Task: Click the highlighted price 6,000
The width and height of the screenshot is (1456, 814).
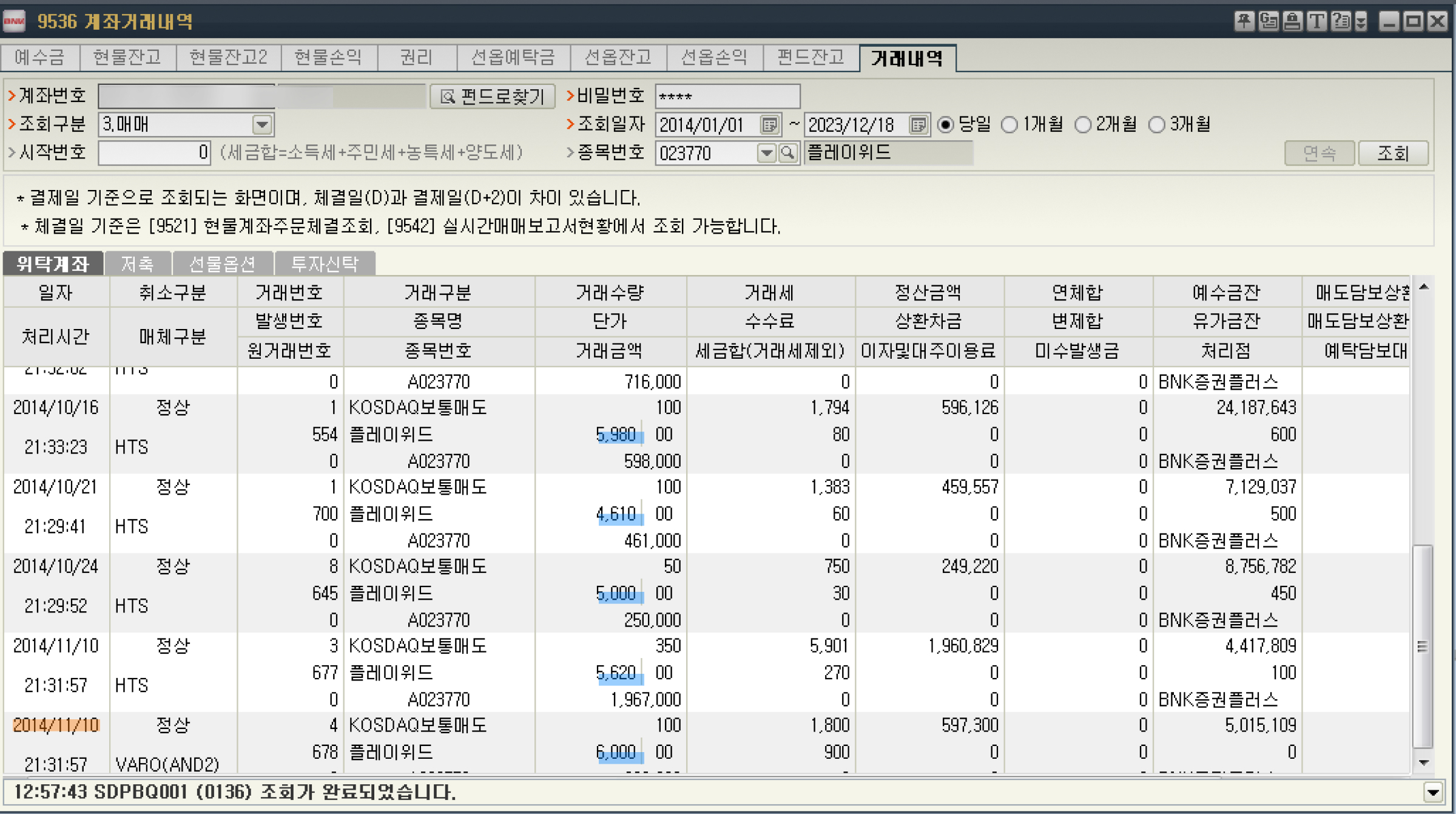Action: pyautogui.click(x=617, y=753)
